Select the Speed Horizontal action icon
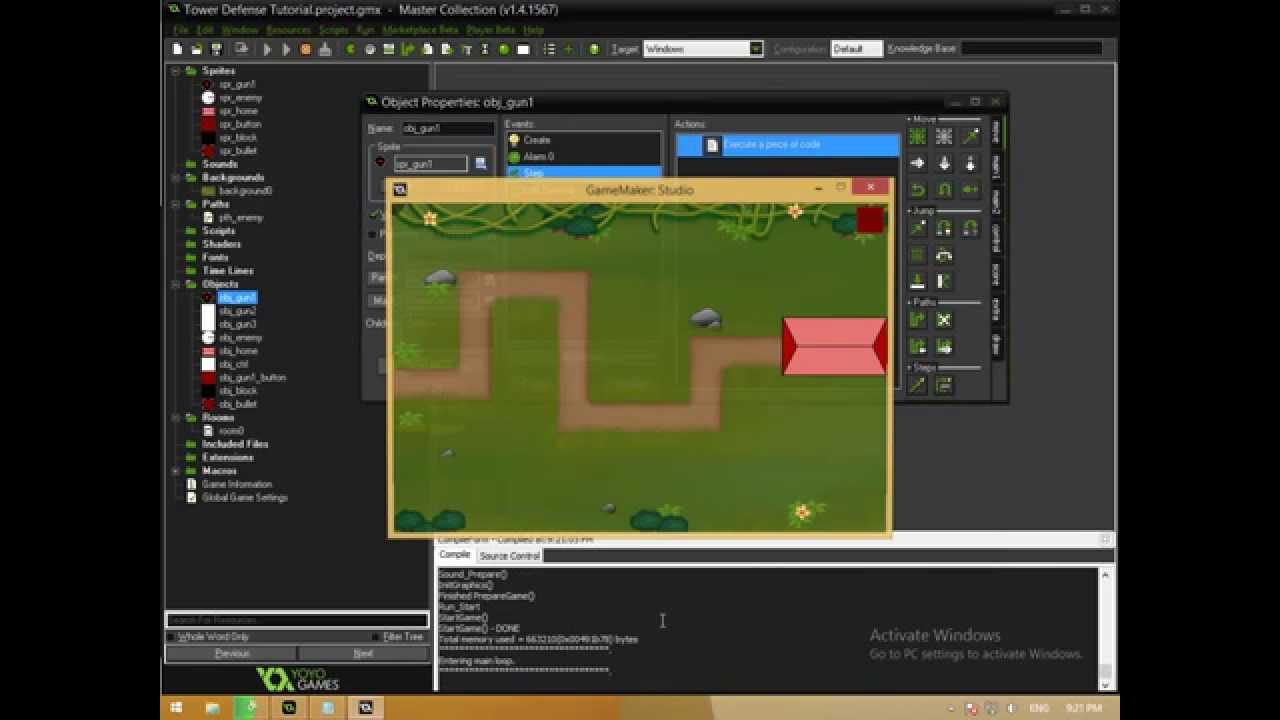The image size is (1280, 720). 917,163
